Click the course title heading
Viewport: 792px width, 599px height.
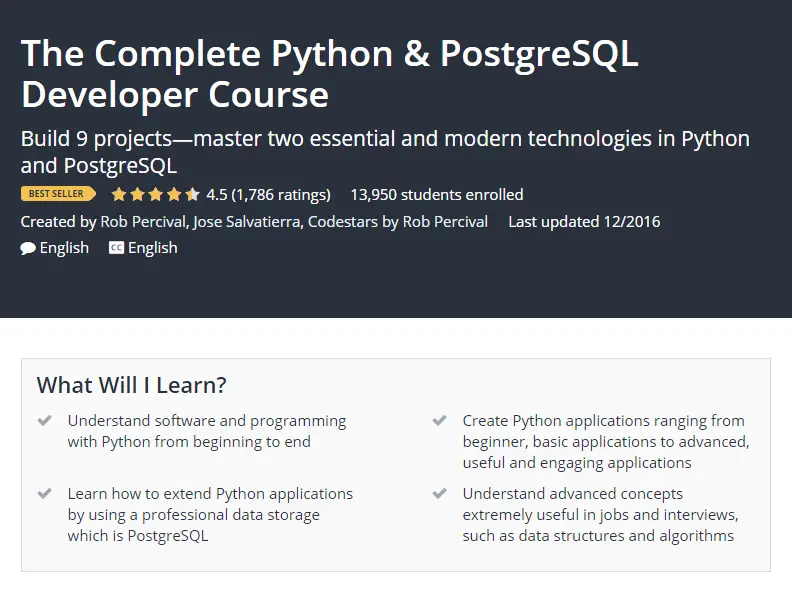[329, 74]
